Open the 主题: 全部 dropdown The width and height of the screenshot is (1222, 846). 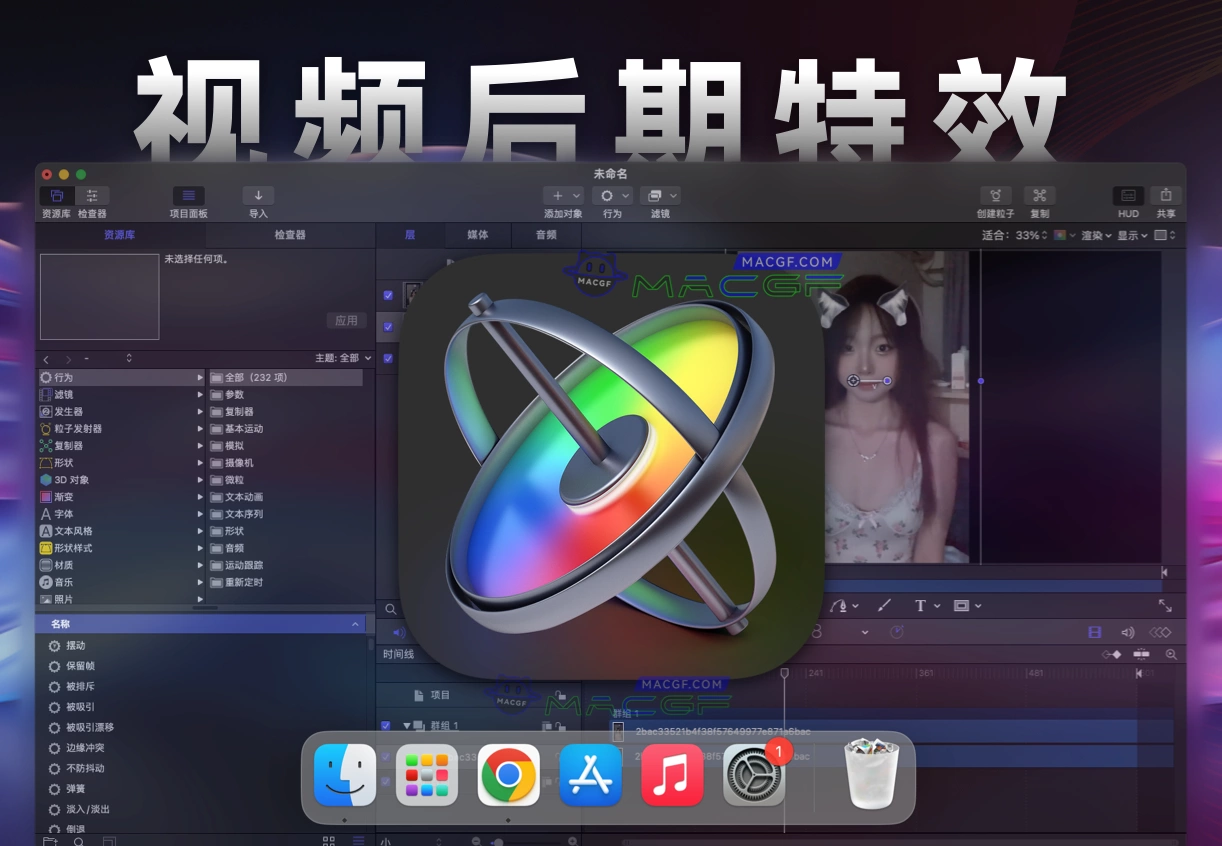click(343, 358)
